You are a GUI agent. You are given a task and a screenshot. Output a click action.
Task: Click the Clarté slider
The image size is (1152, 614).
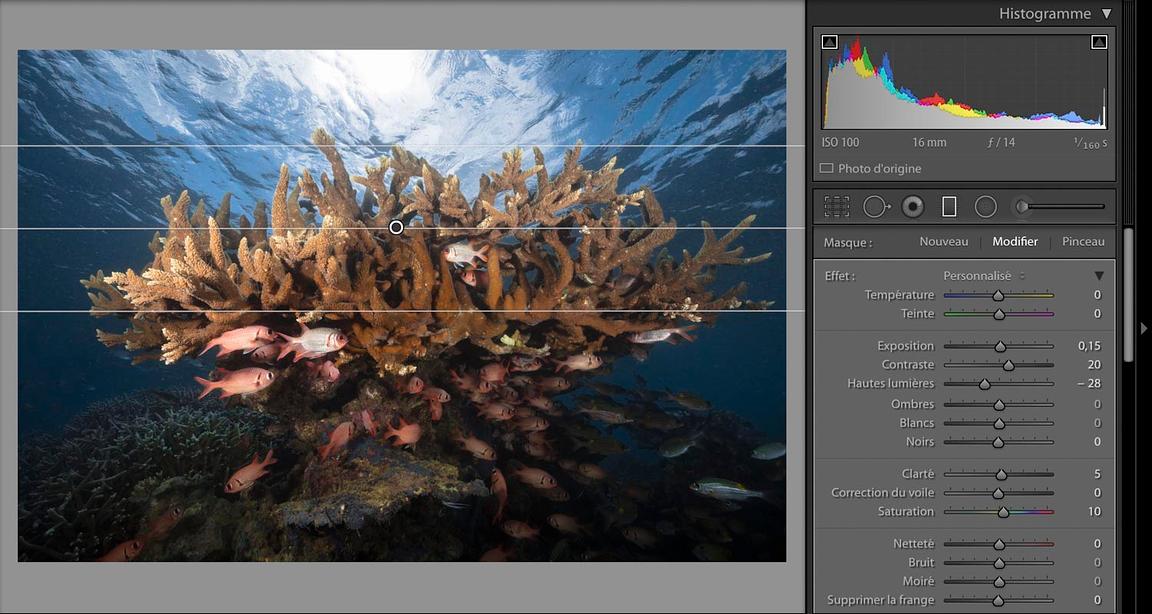pyautogui.click(x=998, y=474)
